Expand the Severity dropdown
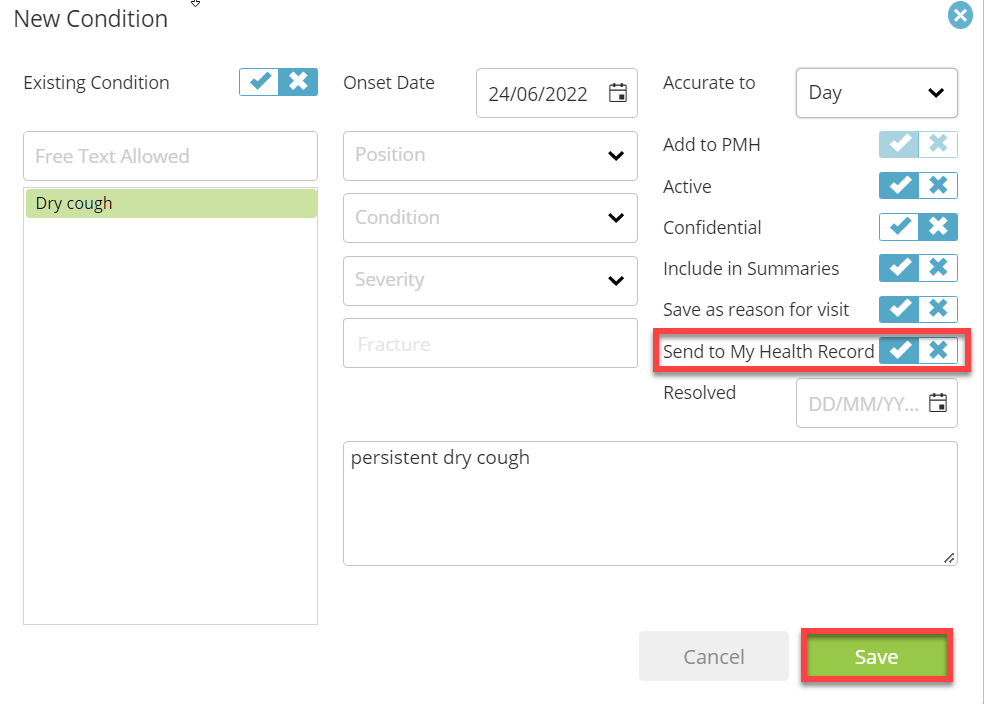 (x=490, y=280)
